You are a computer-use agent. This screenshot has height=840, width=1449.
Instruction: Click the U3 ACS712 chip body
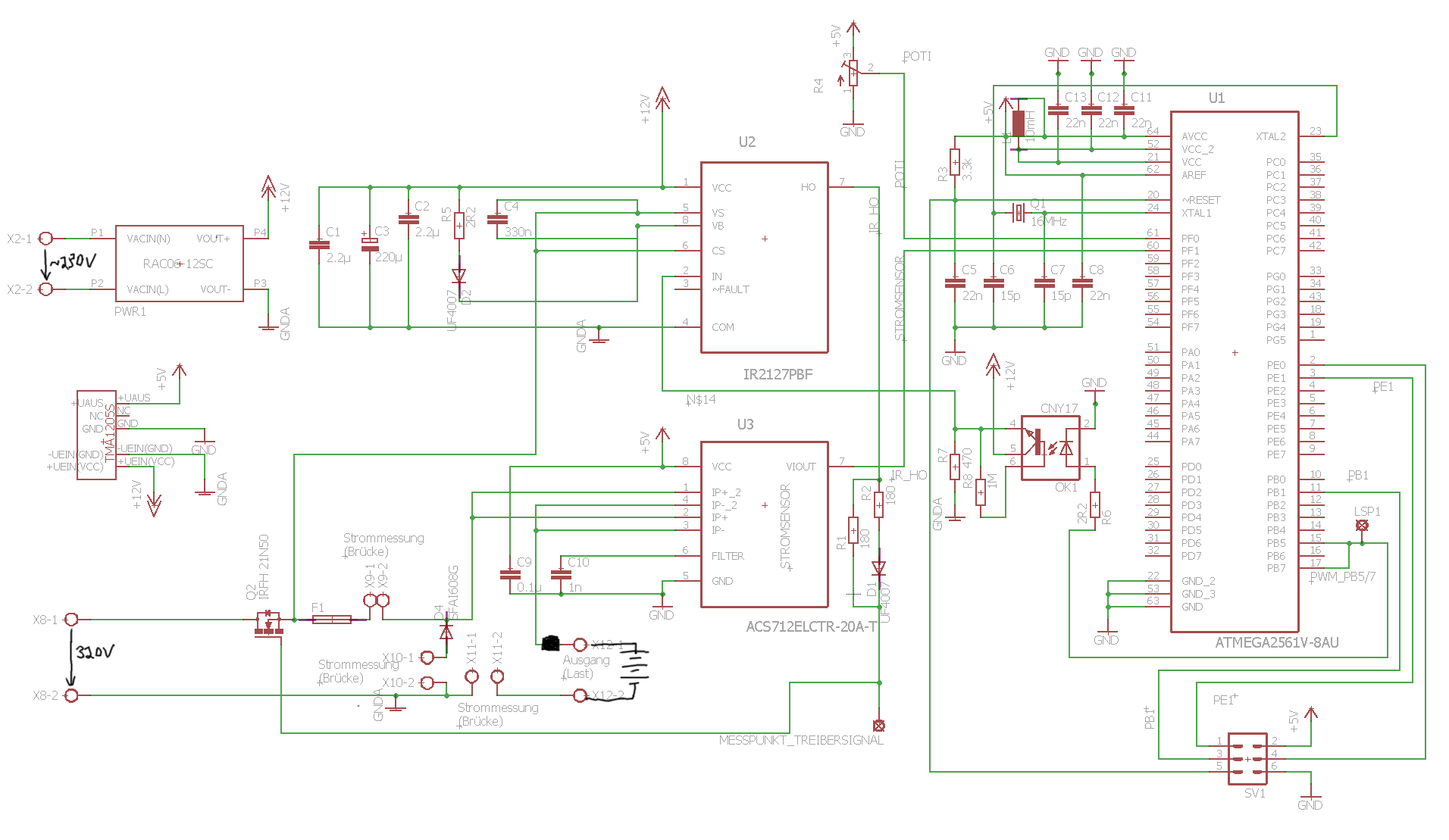click(764, 524)
